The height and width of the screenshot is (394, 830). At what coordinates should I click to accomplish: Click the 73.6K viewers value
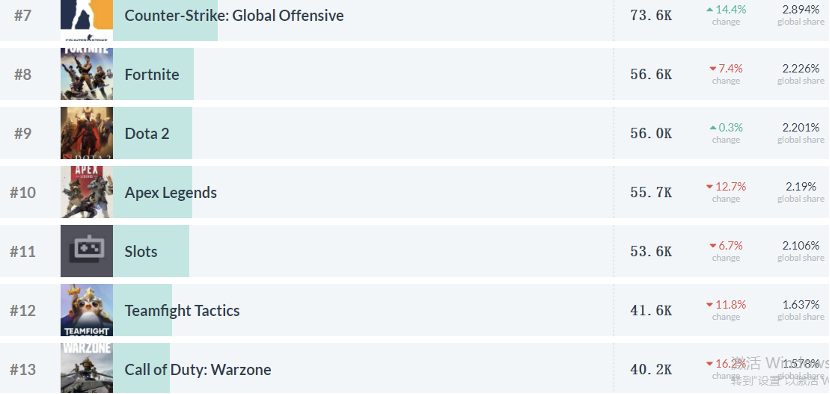click(651, 15)
